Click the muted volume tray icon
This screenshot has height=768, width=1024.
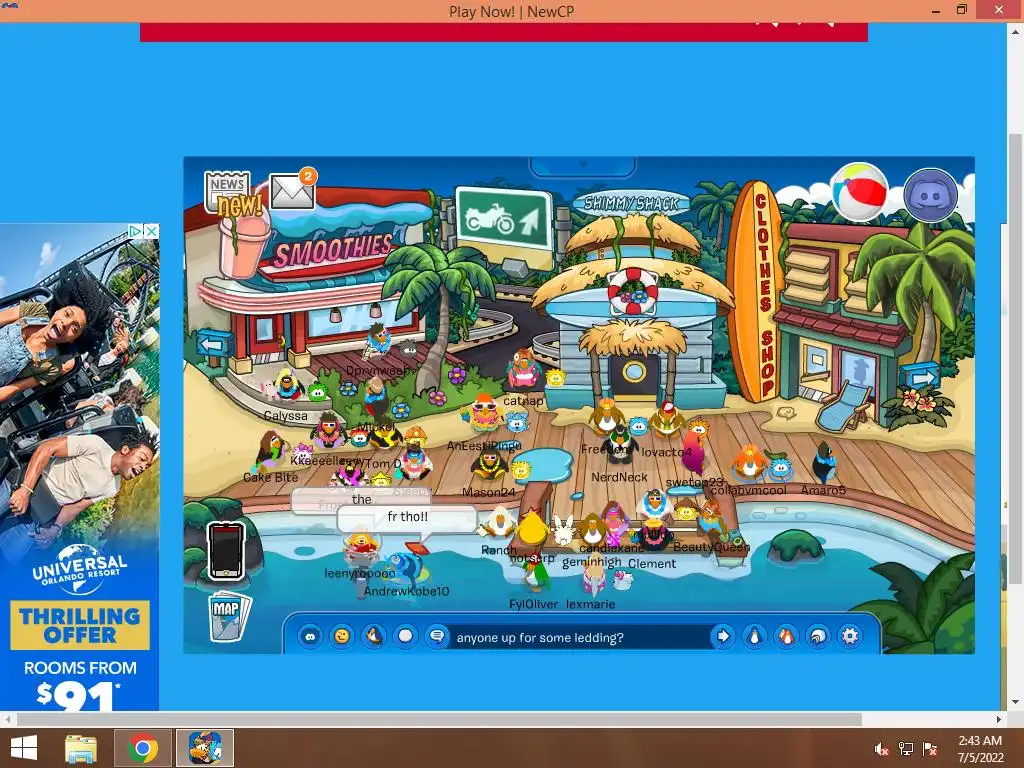tap(881, 749)
